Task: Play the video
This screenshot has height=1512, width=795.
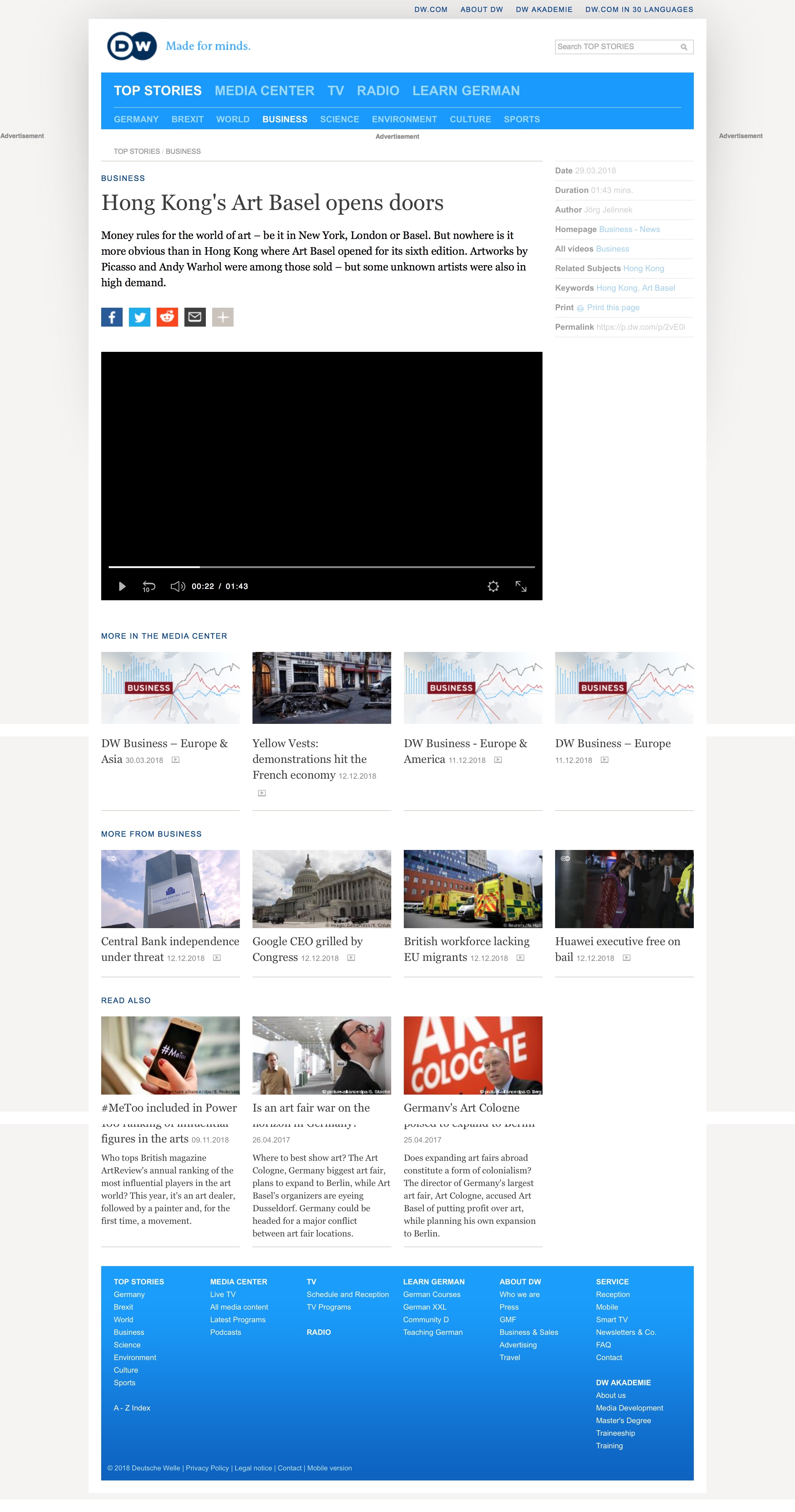Action: point(122,586)
